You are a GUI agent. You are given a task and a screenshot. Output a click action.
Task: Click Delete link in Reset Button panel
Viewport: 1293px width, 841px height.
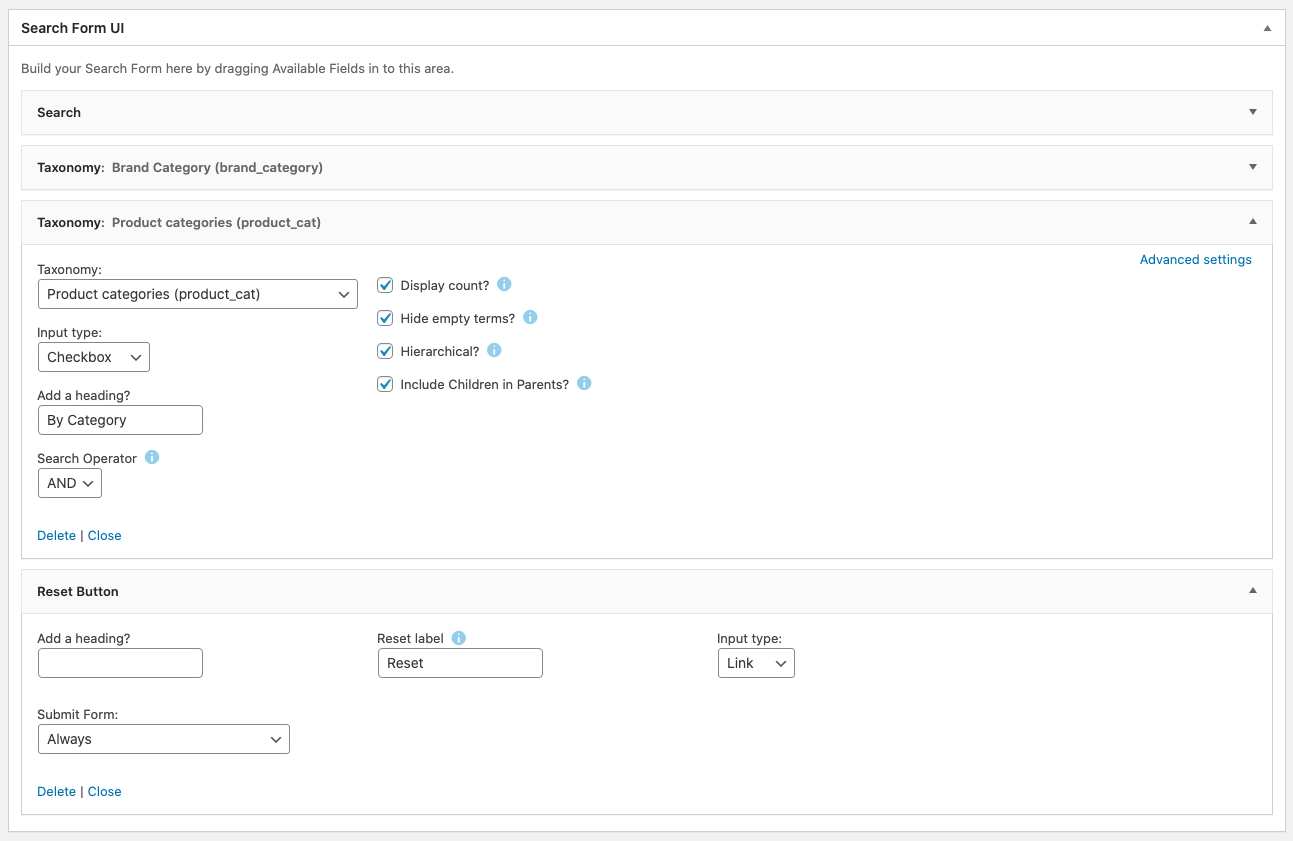click(56, 791)
